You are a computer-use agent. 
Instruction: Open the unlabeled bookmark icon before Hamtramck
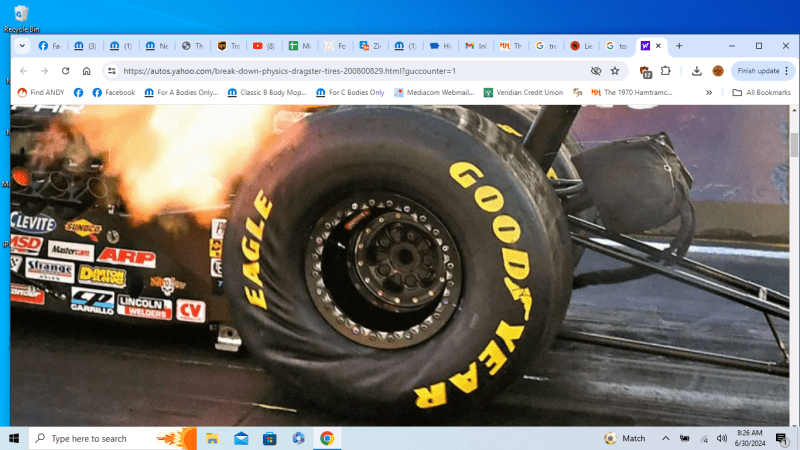tap(578, 92)
